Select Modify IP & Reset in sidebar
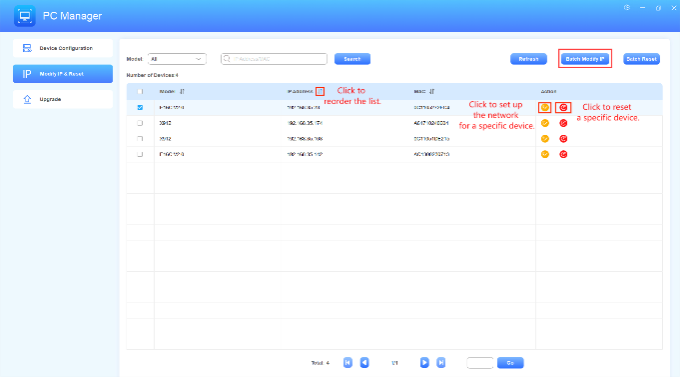This screenshot has width=680, height=377. click(x=63, y=74)
